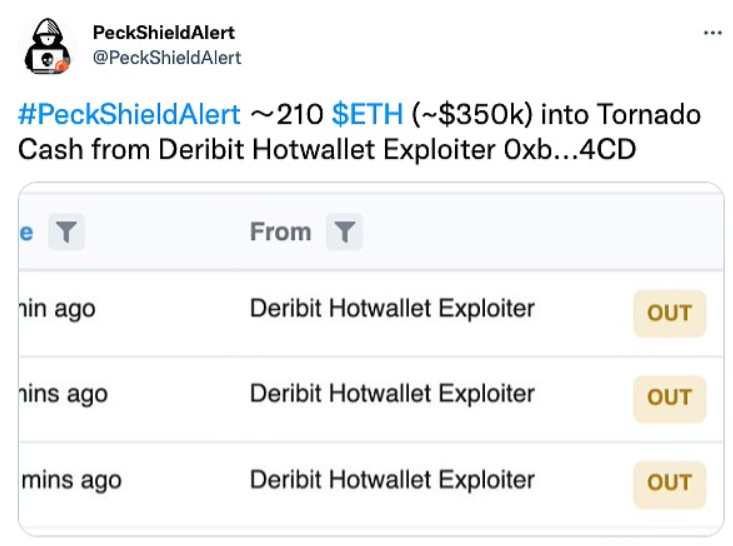Screen dimensions: 733x546
Task: Click the filter icon left of From column
Action: pyautogui.click(x=66, y=232)
